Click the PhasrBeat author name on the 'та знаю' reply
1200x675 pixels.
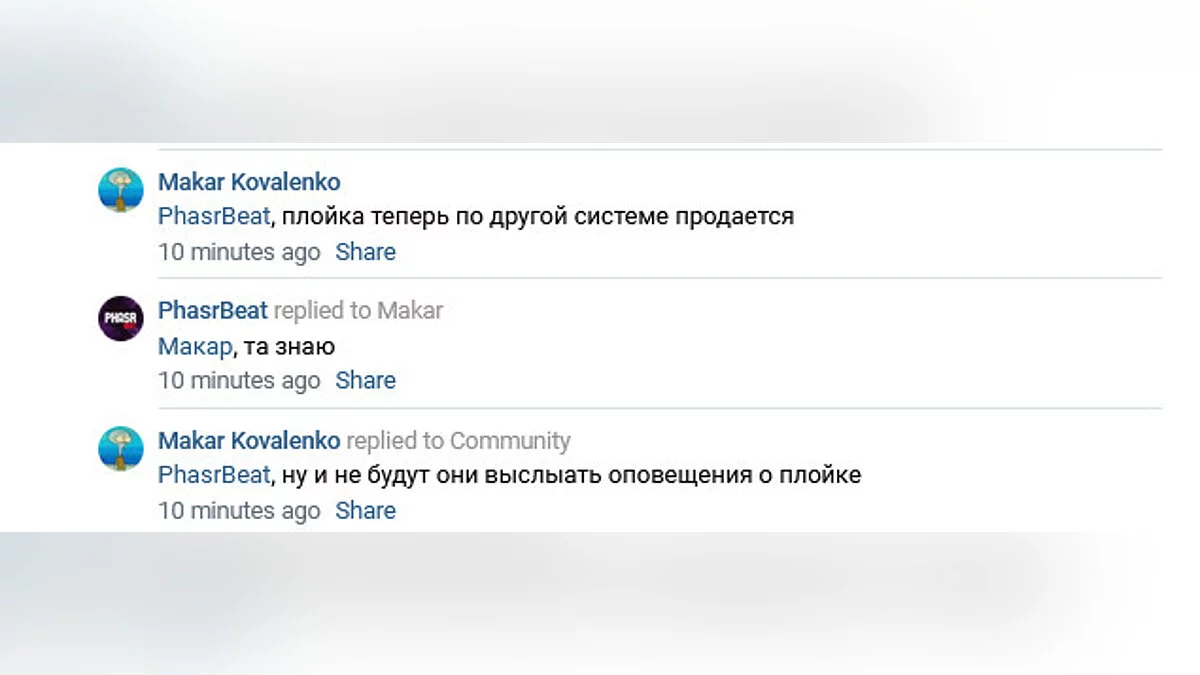[x=212, y=311]
